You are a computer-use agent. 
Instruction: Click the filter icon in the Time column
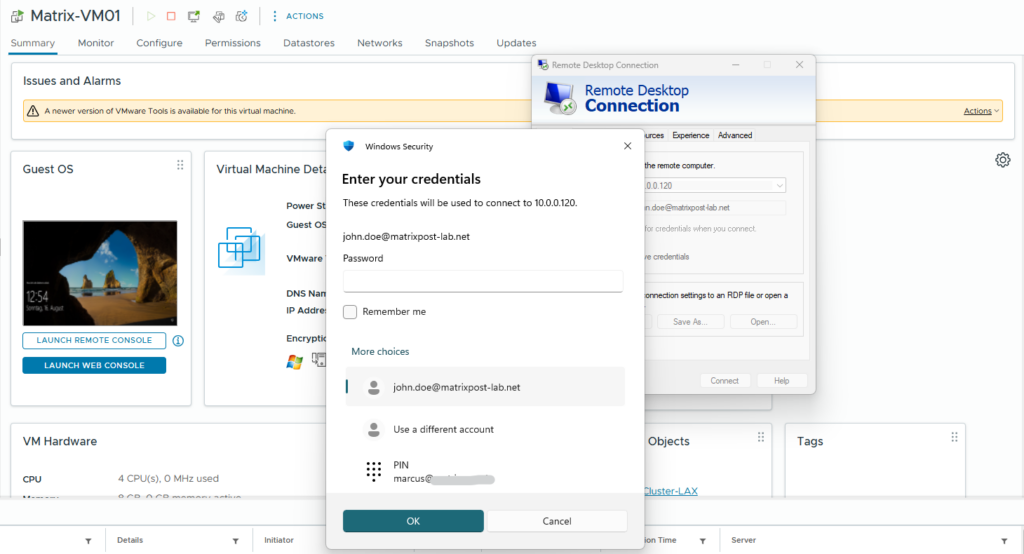tap(703, 541)
